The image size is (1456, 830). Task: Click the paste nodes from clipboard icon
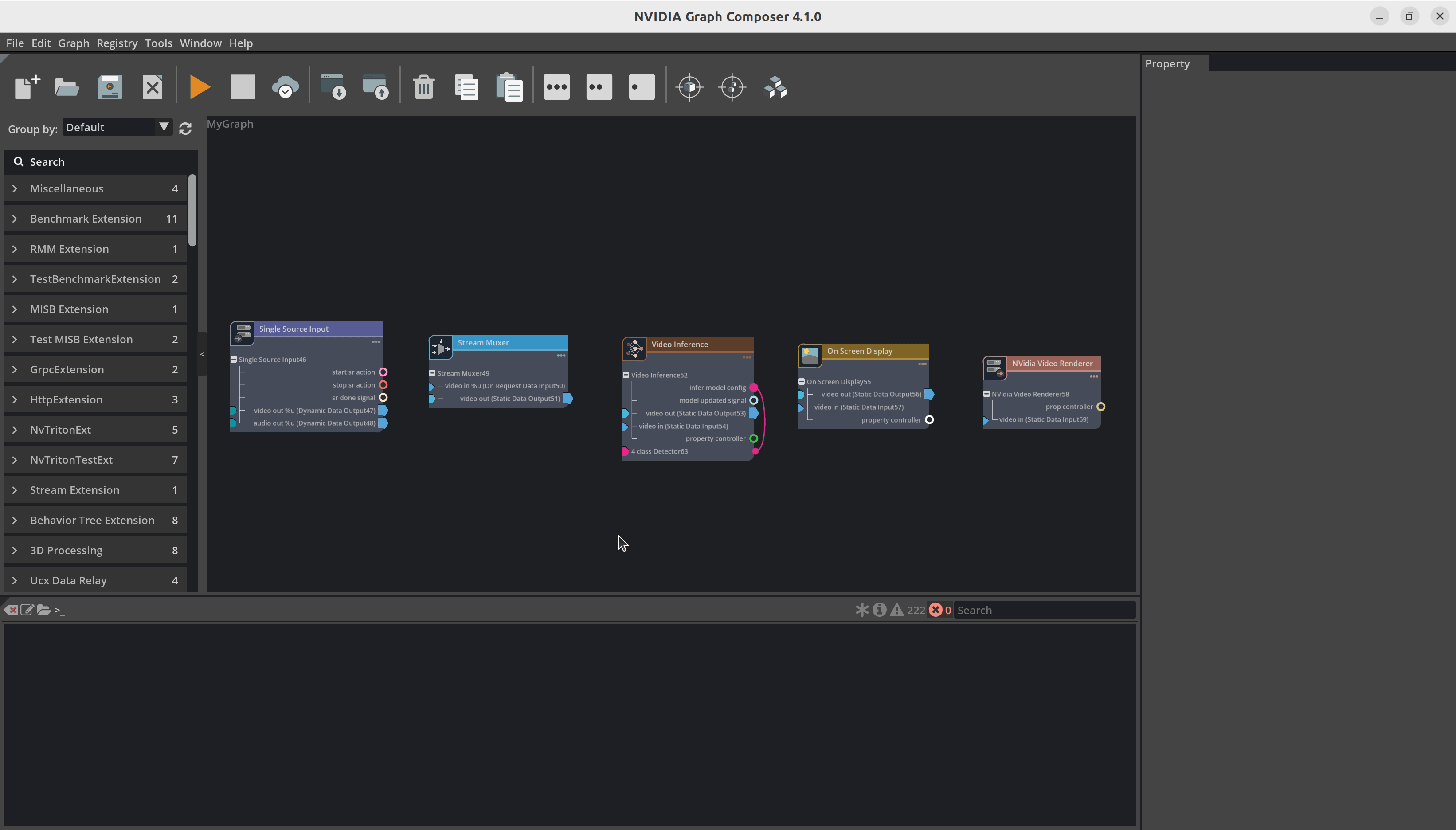(x=511, y=87)
